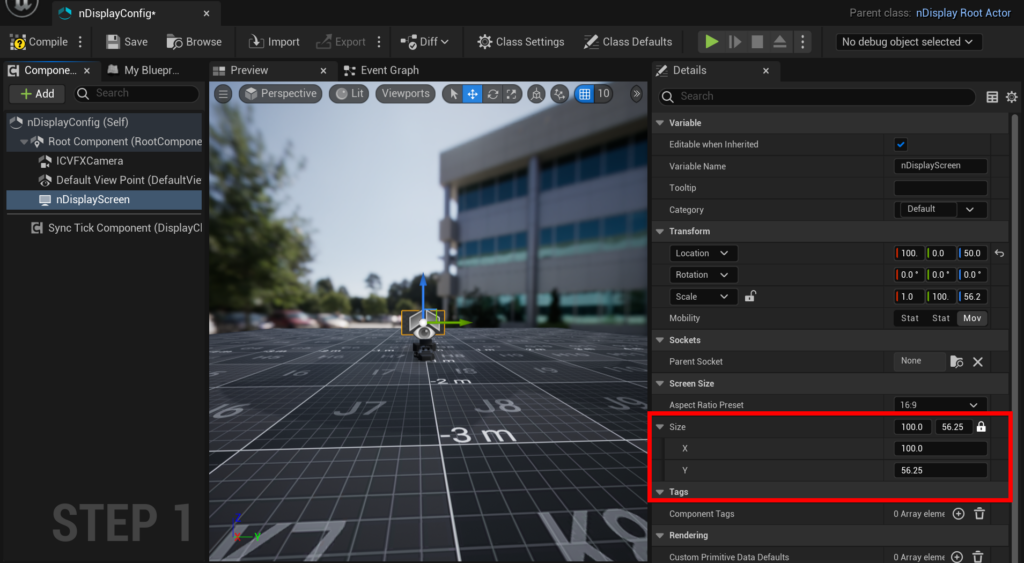Open the Diff dropdown
1024x563 pixels.
pyautogui.click(x=424, y=42)
